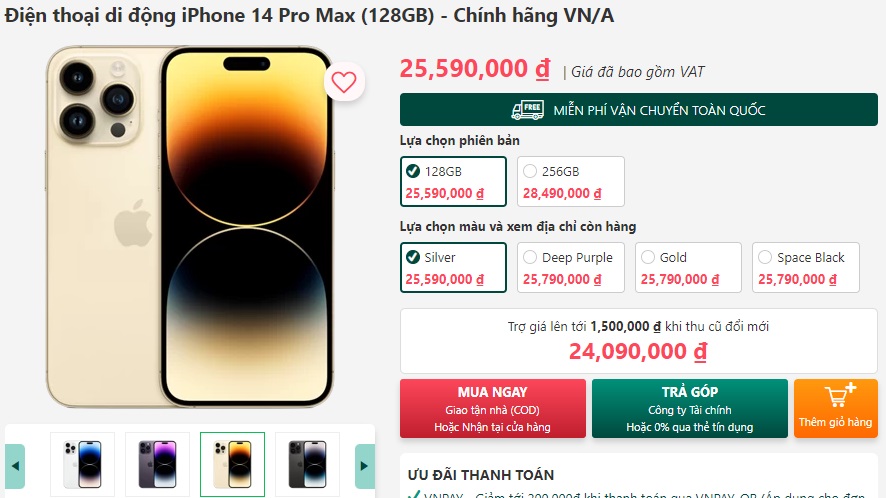The image size is (886, 498).
Task: Open the TRẢ GÓP installment option
Action: pyautogui.click(x=690, y=409)
